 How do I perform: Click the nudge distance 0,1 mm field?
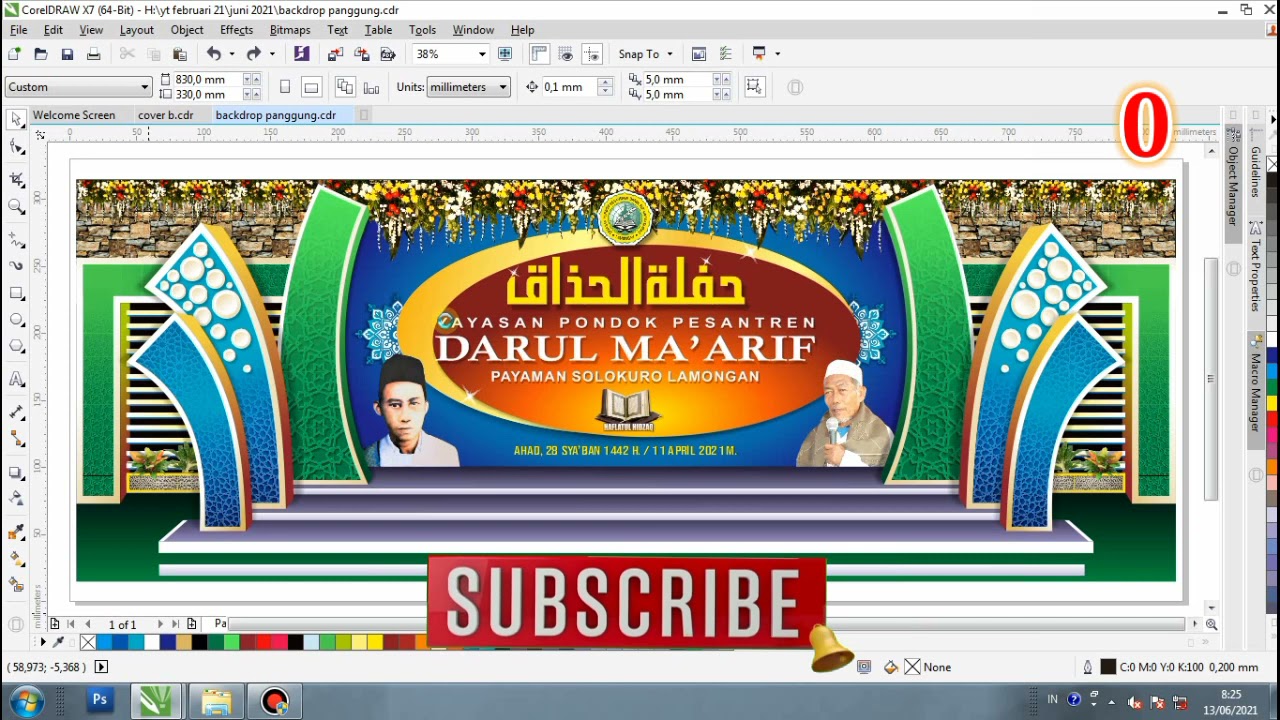click(x=568, y=87)
